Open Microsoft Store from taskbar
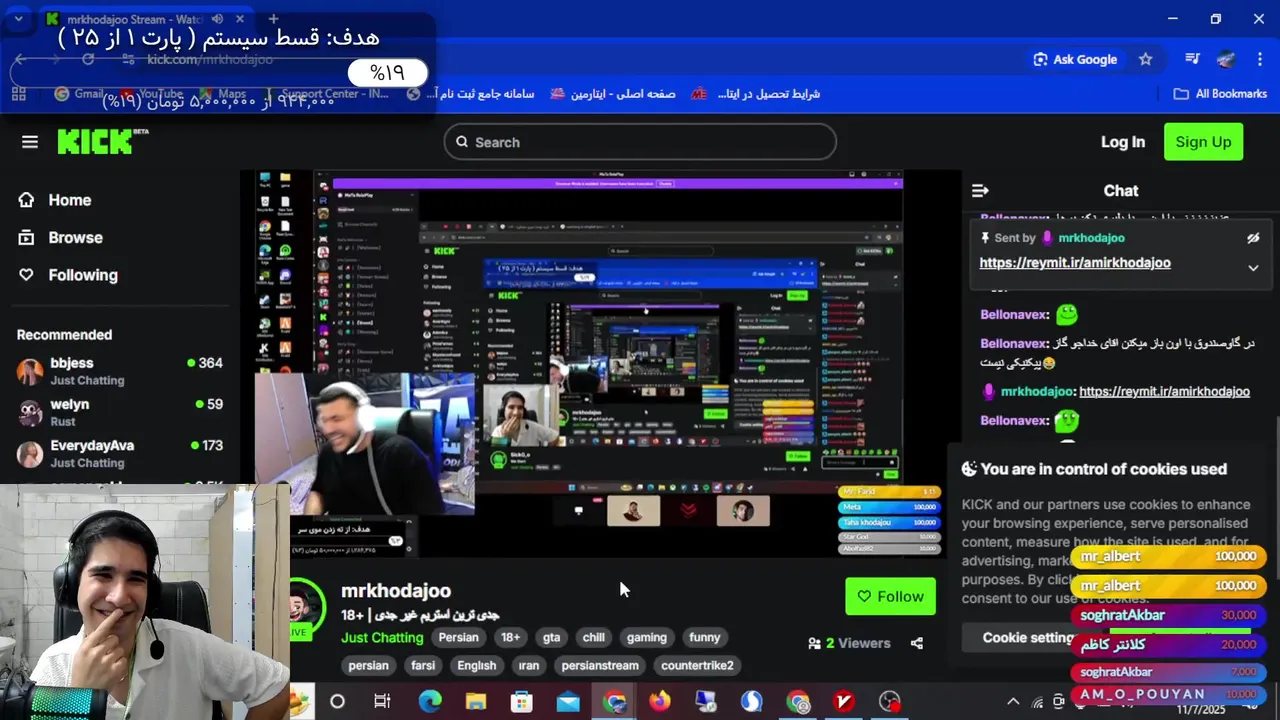Screen dimensions: 1280x720 point(522,702)
